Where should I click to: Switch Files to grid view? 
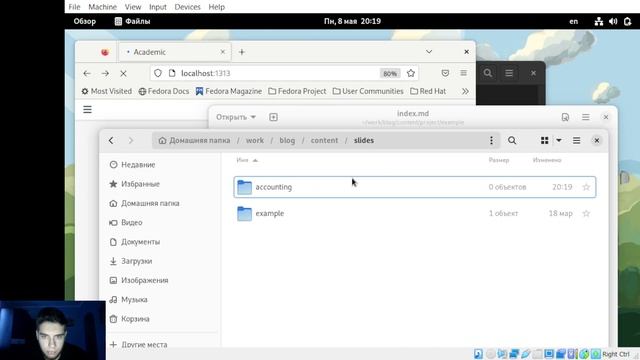click(544, 140)
